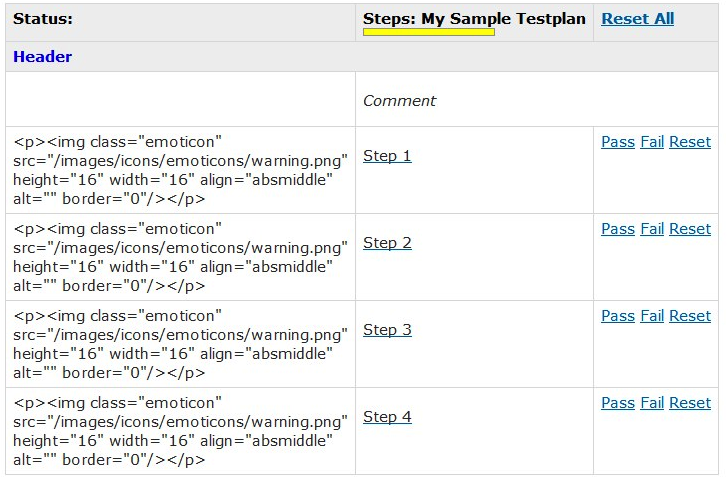
Task: Mark Step 4 as Pass
Action: coord(617,403)
